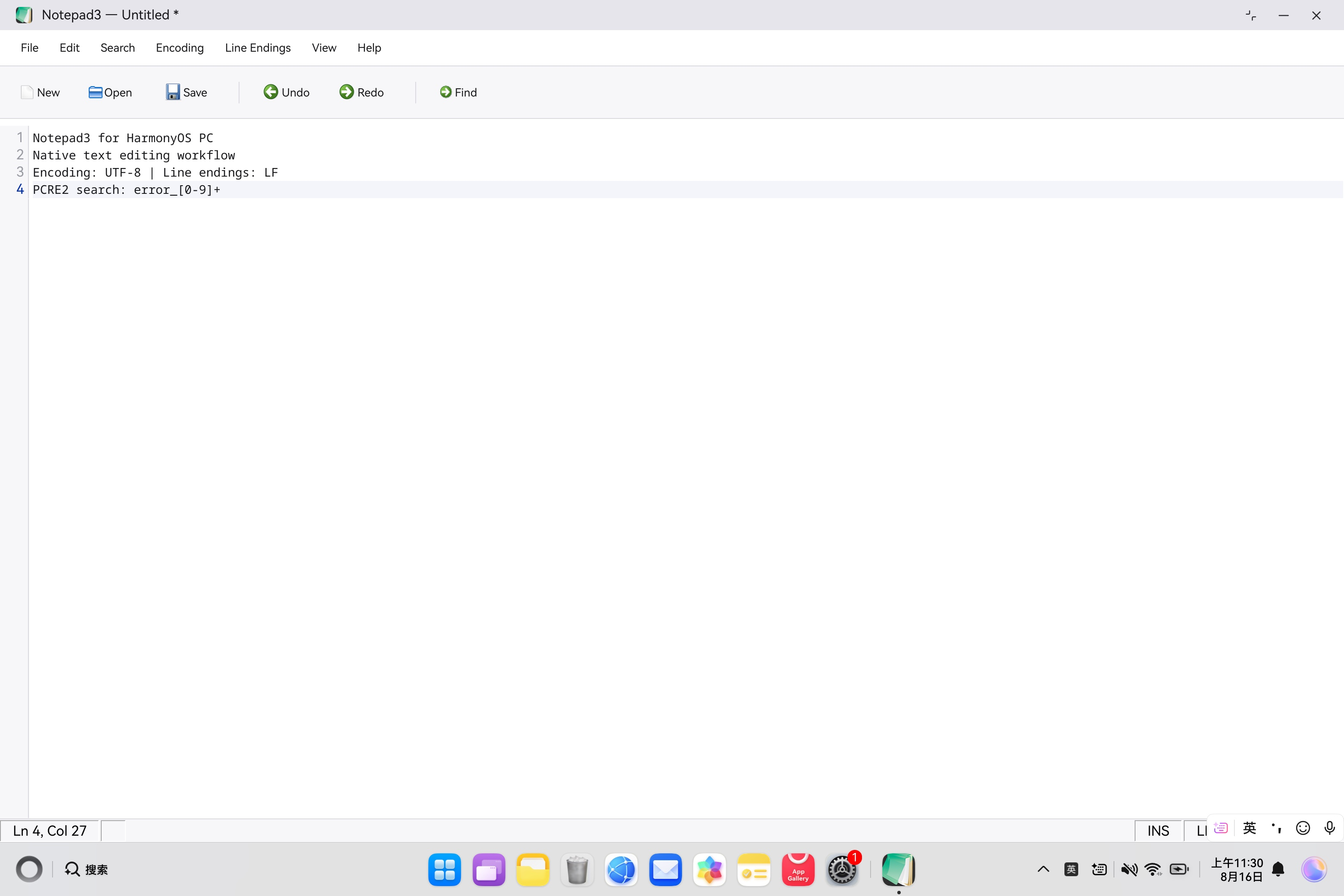Click the clock showing 上午11:30 8月16日

pyautogui.click(x=1238, y=870)
